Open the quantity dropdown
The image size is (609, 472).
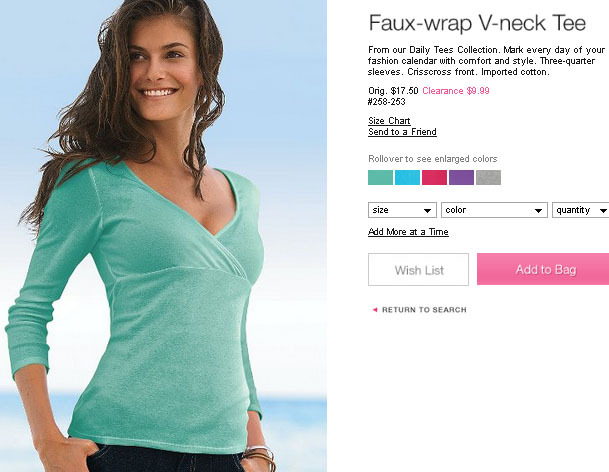[x=581, y=210]
